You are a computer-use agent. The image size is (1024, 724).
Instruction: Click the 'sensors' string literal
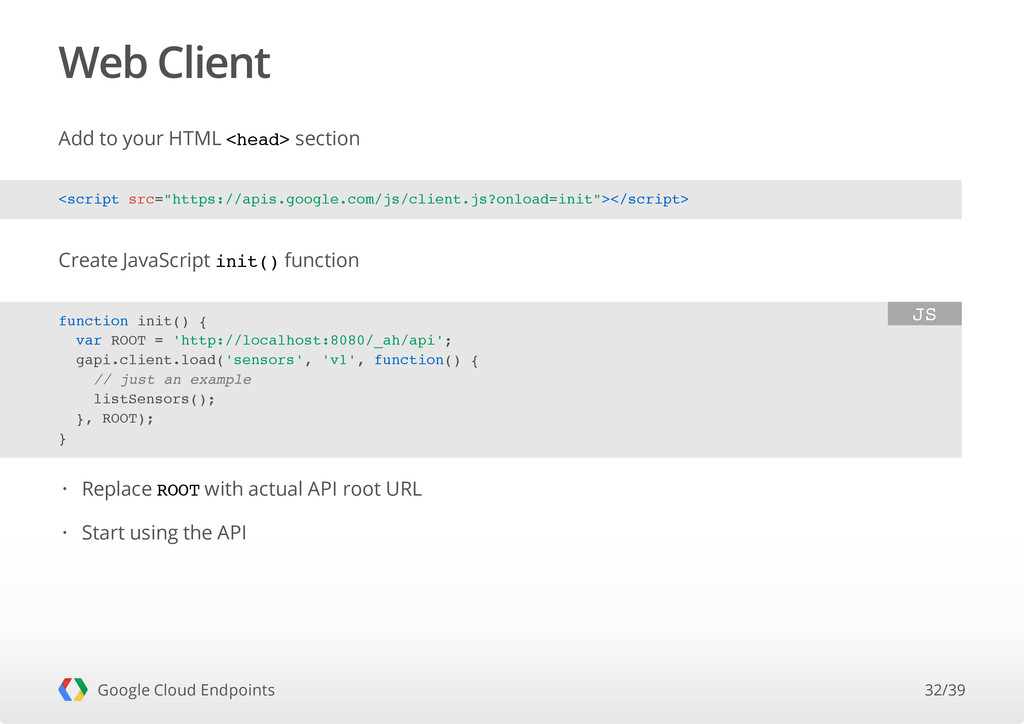pos(264,360)
